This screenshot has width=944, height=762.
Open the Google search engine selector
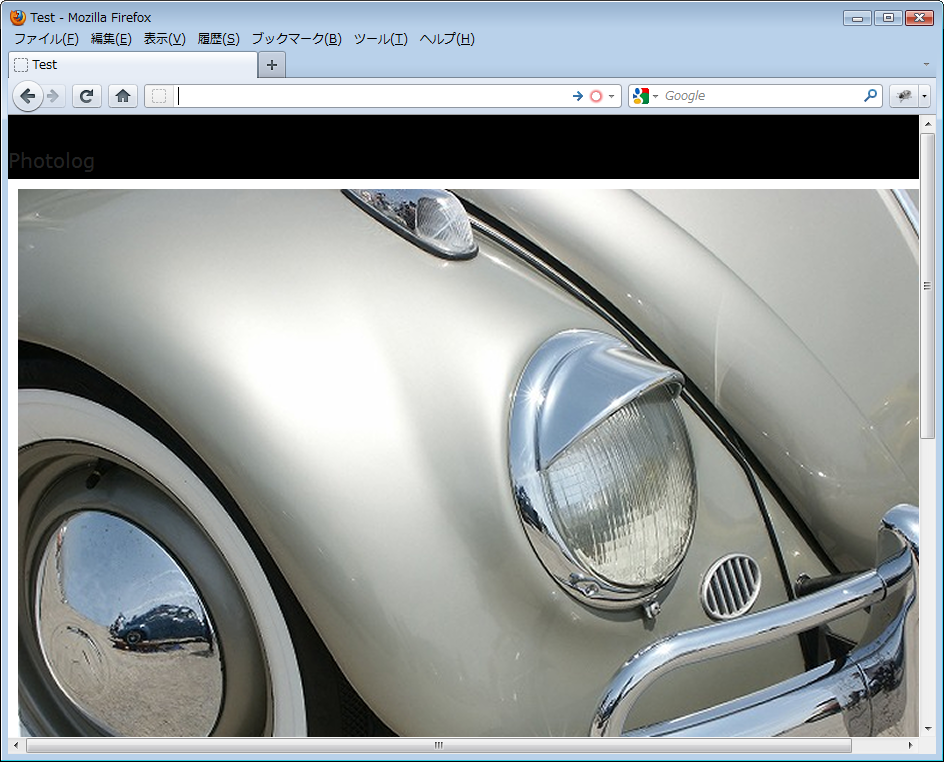pyautogui.click(x=645, y=96)
